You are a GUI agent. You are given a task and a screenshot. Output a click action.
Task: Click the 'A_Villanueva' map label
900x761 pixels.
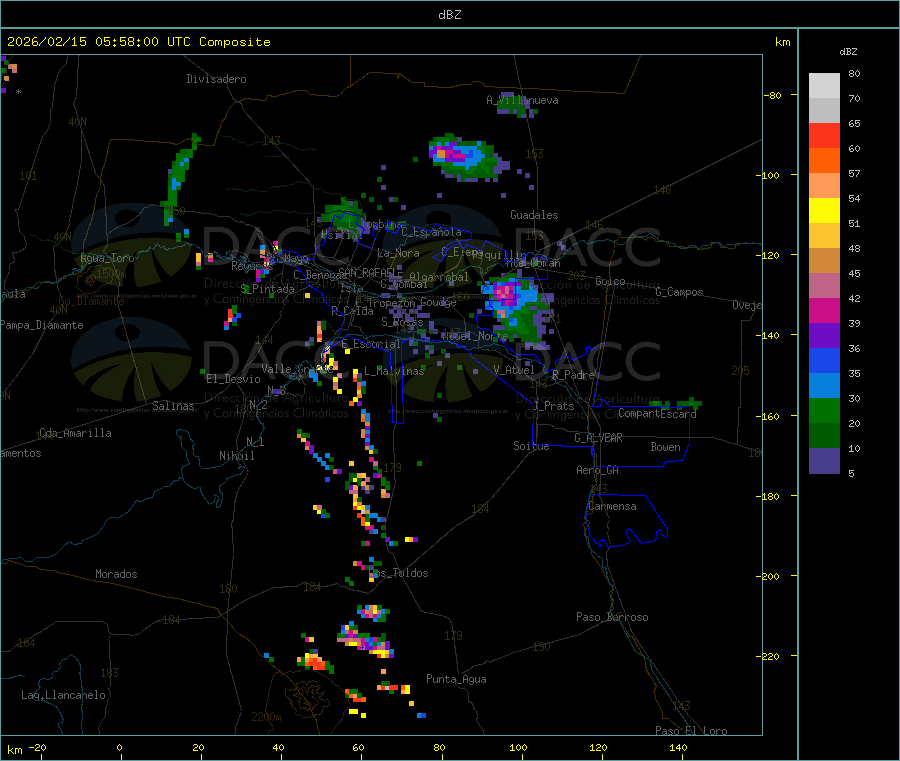(x=522, y=100)
